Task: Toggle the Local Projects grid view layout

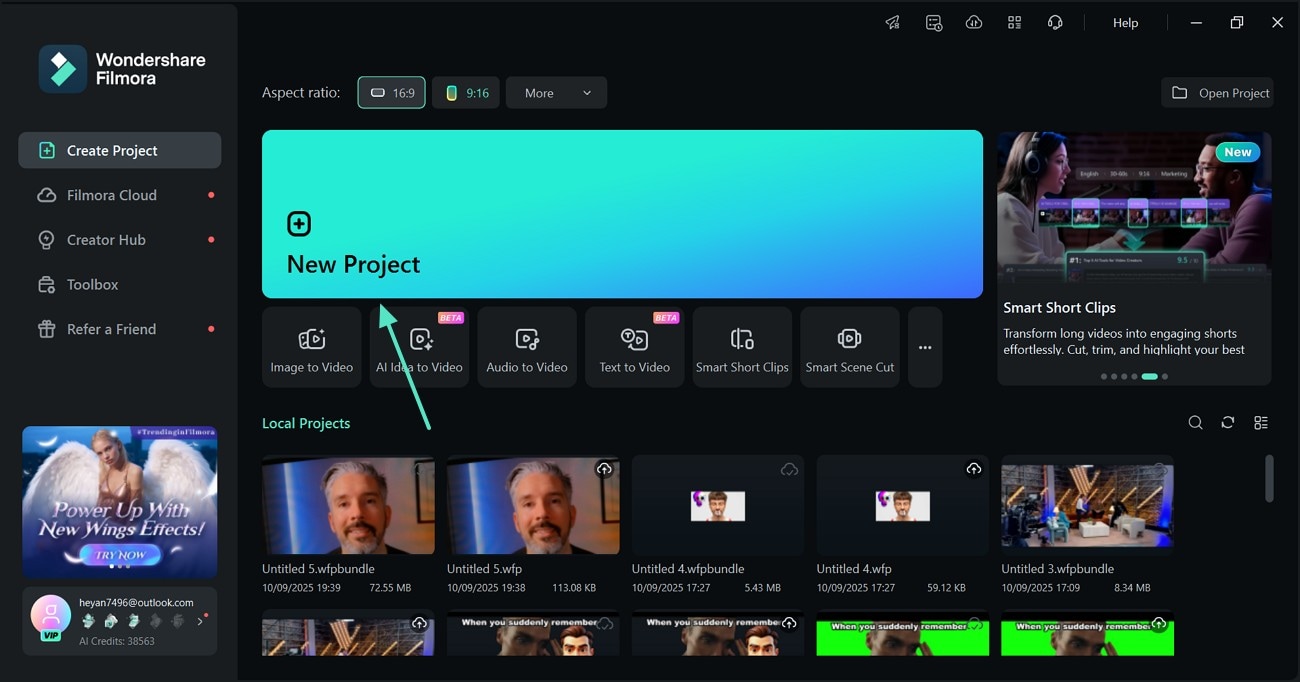Action: [1261, 422]
